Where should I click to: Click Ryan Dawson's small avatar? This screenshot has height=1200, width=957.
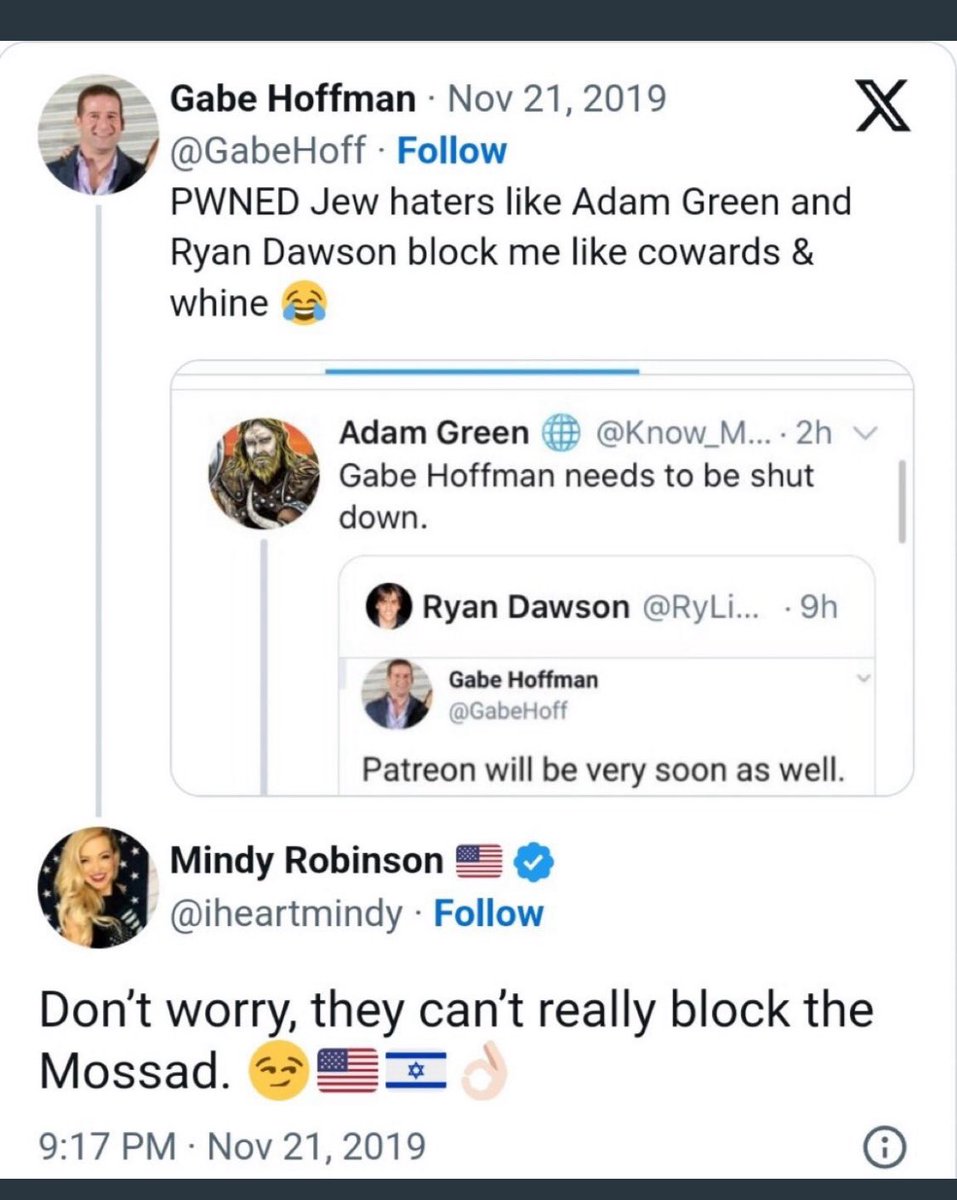click(388, 605)
